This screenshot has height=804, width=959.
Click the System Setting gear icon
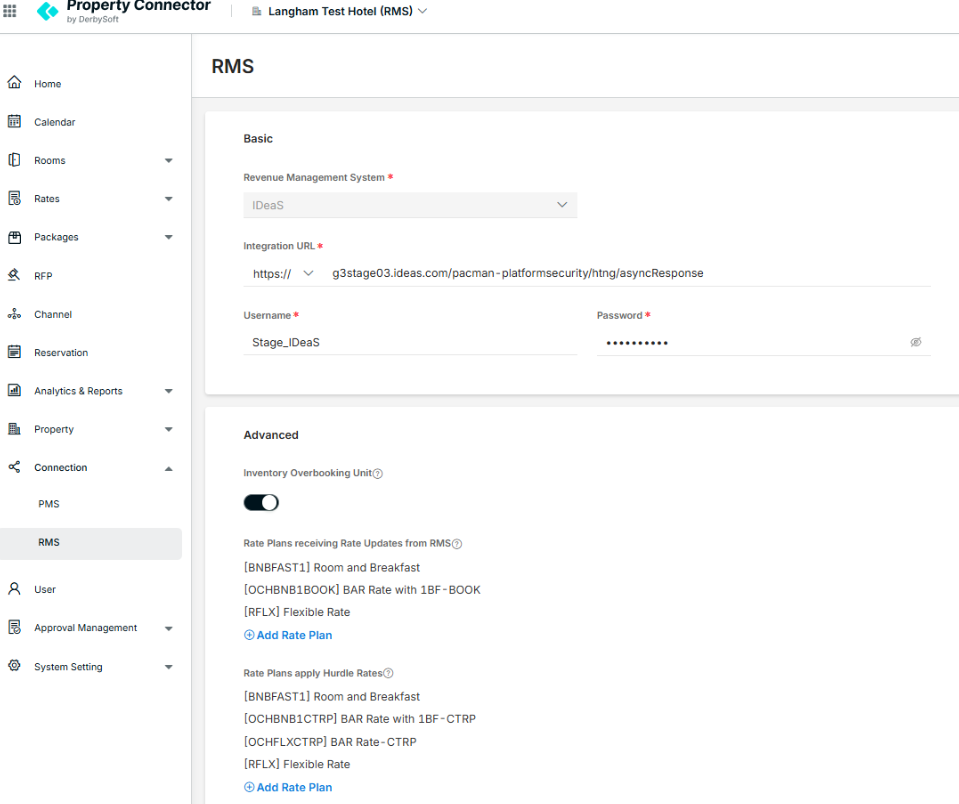pyautogui.click(x=14, y=666)
